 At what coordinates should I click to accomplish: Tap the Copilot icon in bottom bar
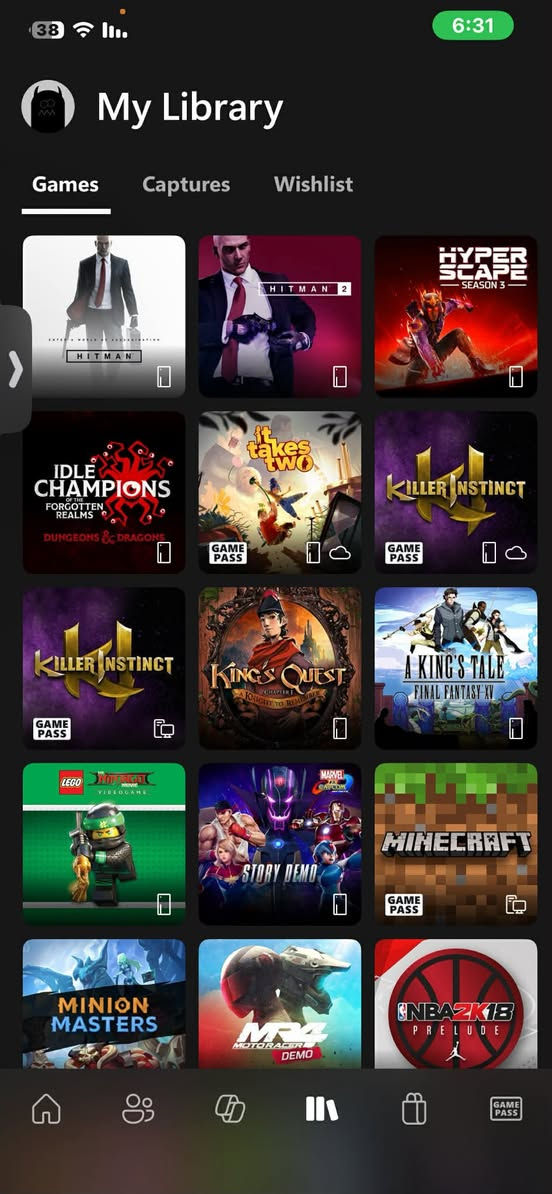[230, 1109]
